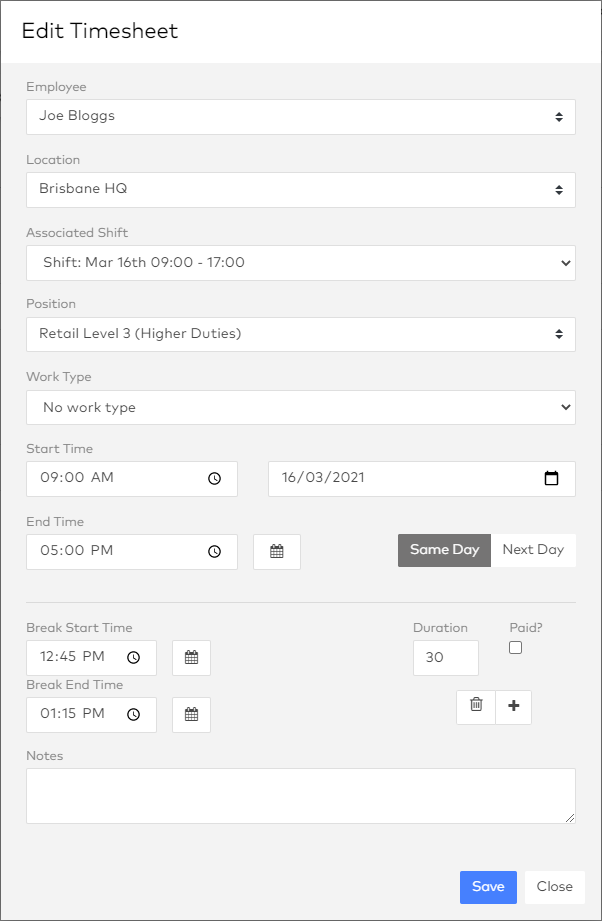This screenshot has height=921, width=602.
Task: Add another break with the plus button
Action: pos(514,706)
